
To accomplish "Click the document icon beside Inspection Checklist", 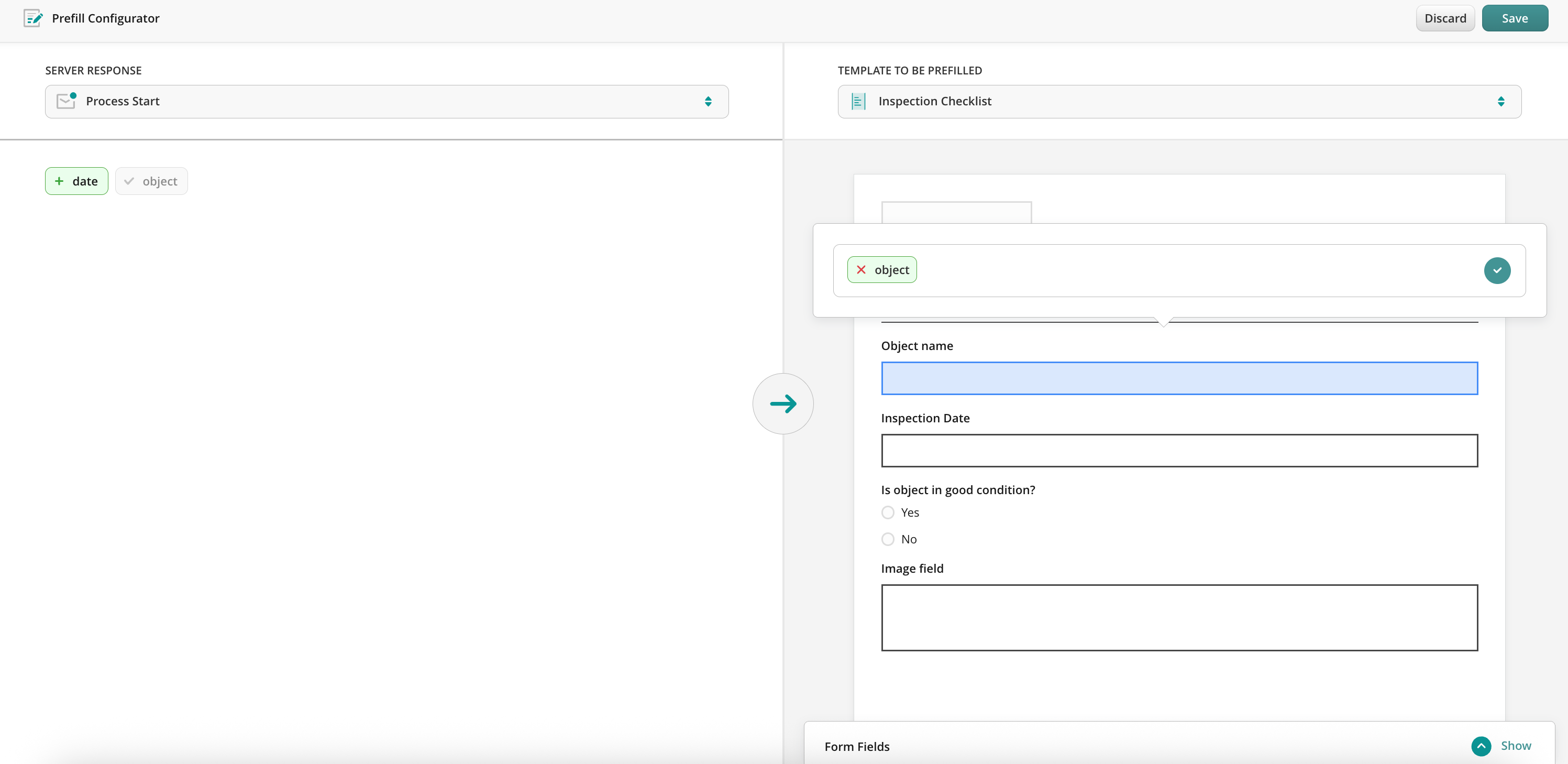I will point(858,101).
